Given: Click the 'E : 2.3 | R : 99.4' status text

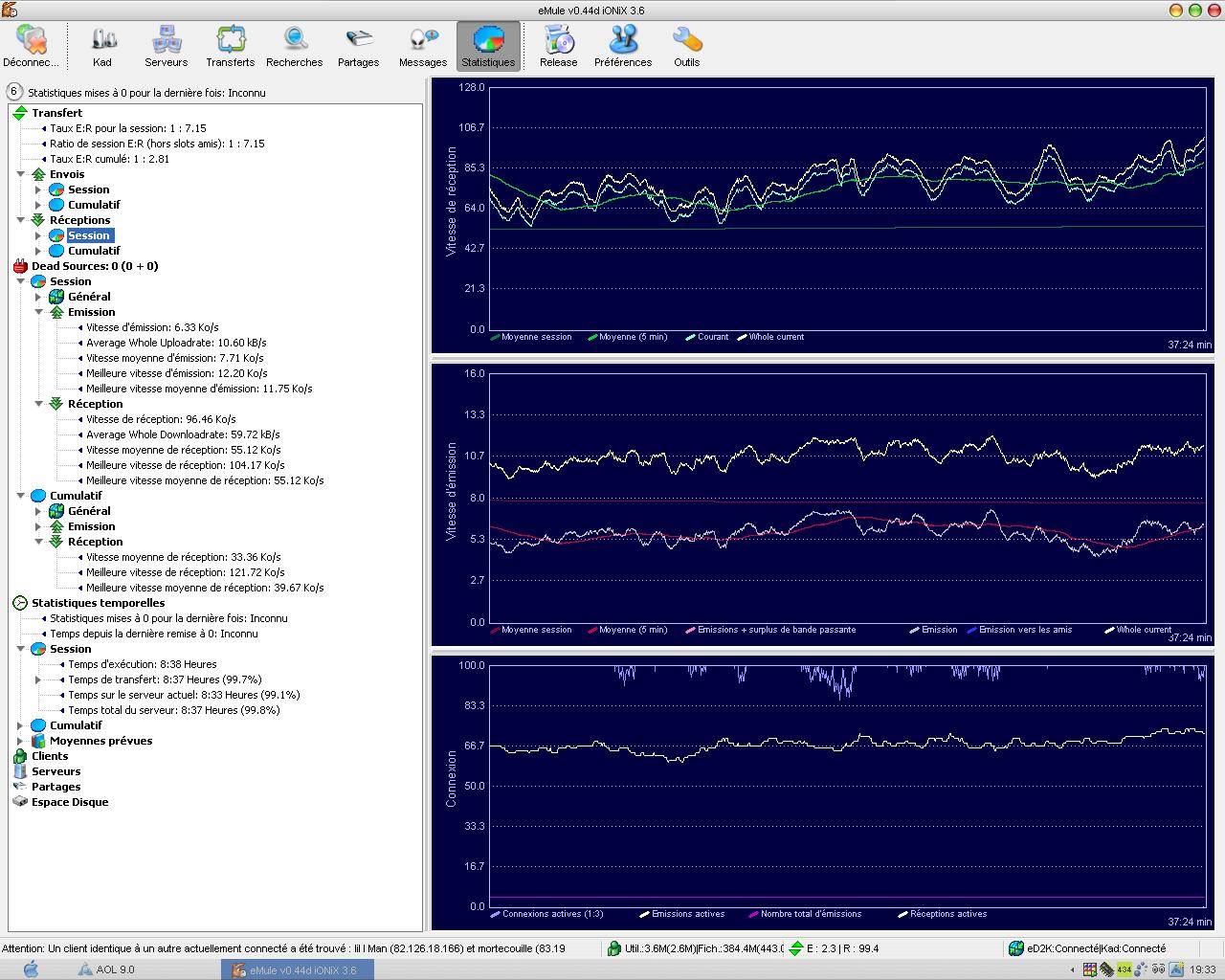Looking at the screenshot, I should 842,948.
